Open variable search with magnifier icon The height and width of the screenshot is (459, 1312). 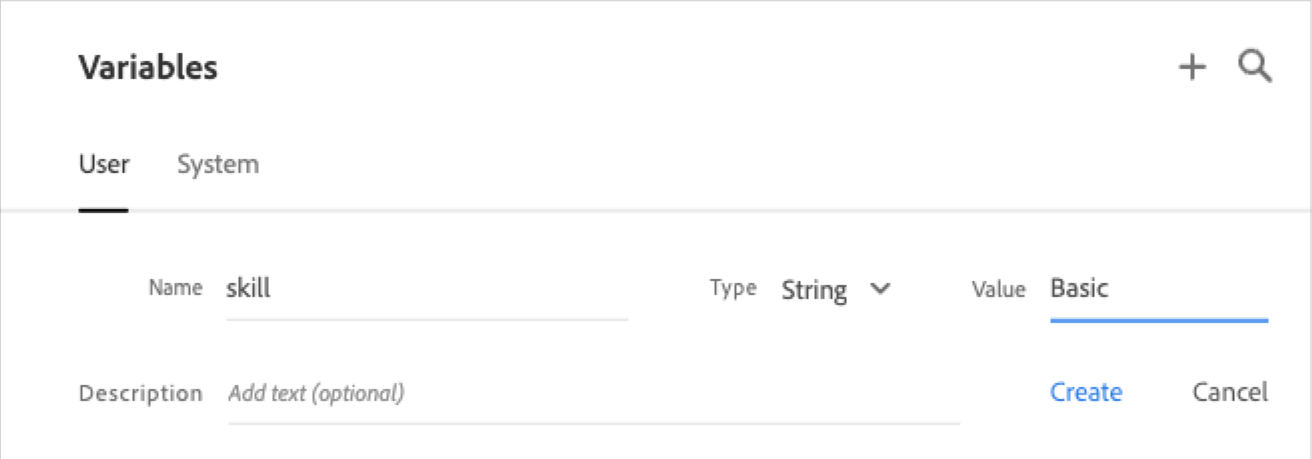pos(1255,67)
